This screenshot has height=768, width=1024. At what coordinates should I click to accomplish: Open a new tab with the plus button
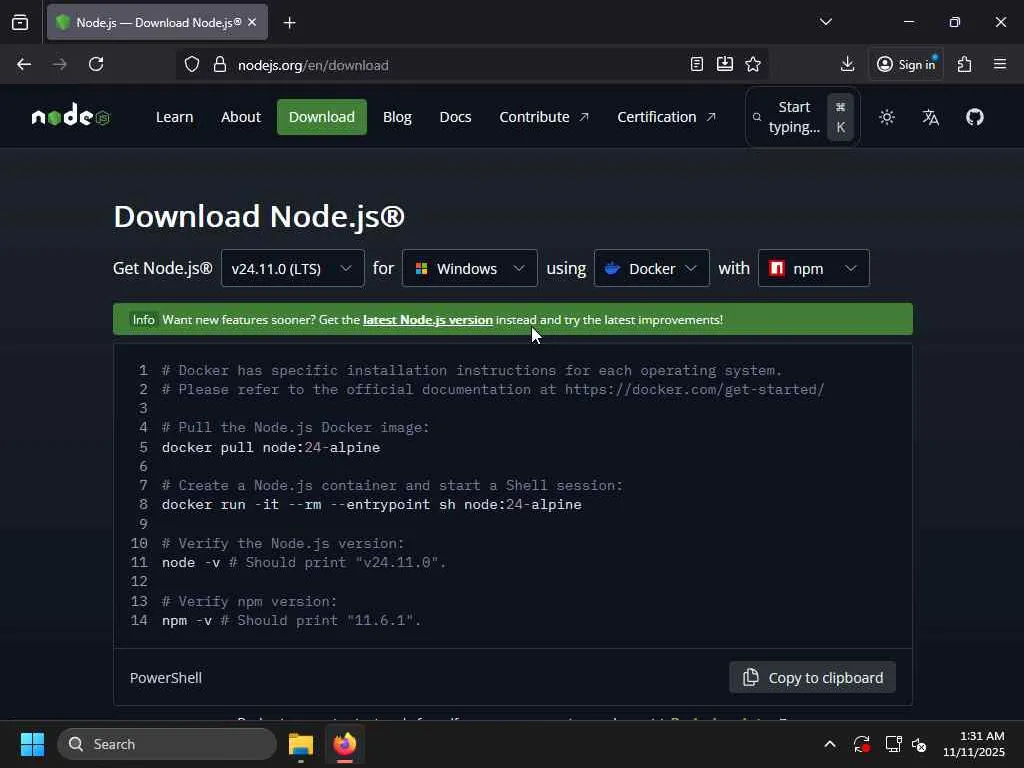[289, 23]
